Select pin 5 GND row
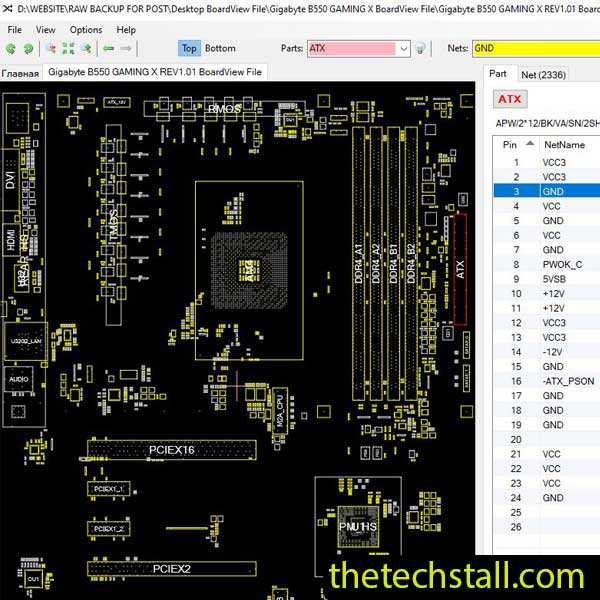The image size is (600, 600). click(x=547, y=221)
